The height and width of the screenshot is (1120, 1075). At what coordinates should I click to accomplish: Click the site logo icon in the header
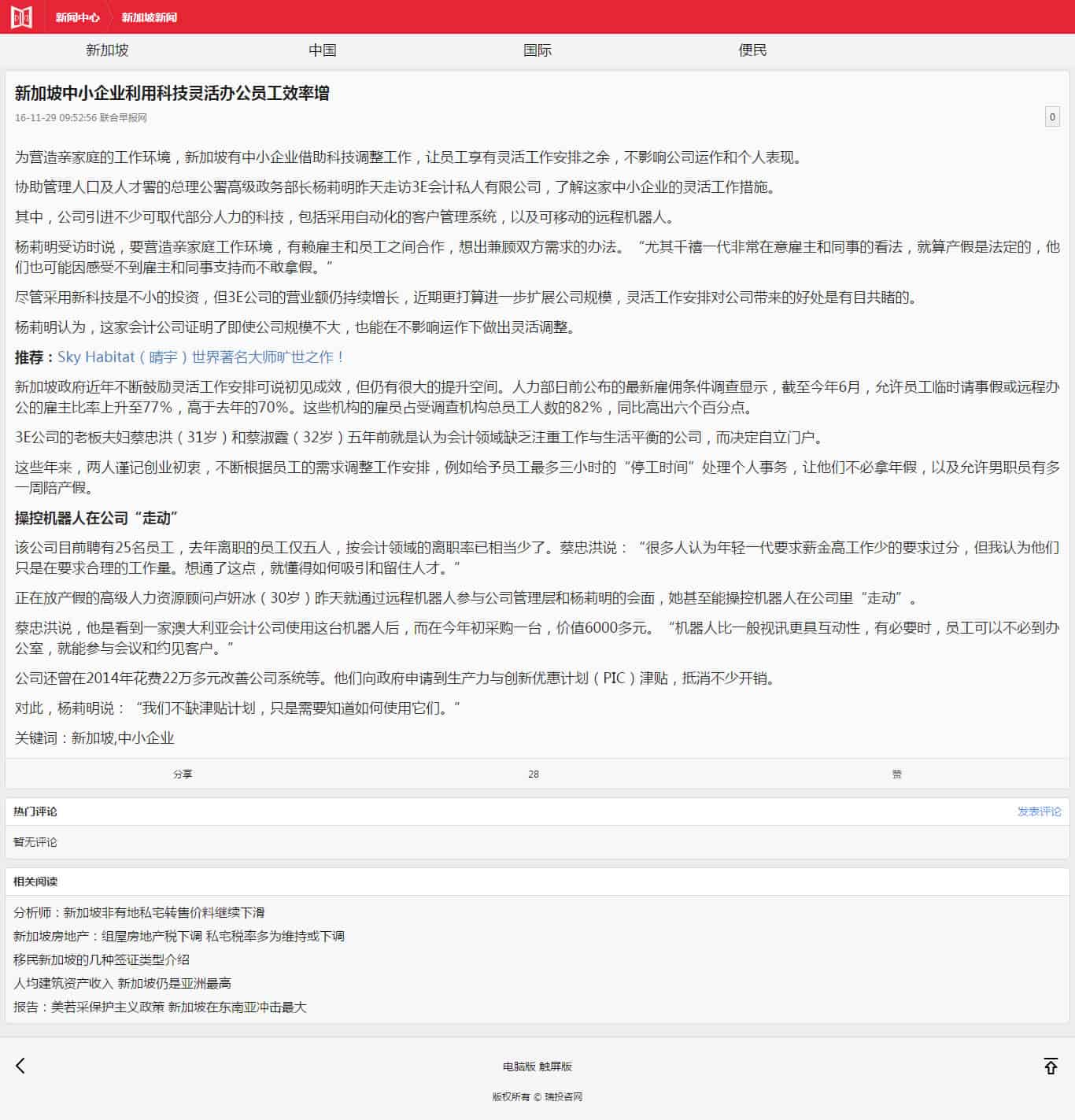[x=21, y=17]
